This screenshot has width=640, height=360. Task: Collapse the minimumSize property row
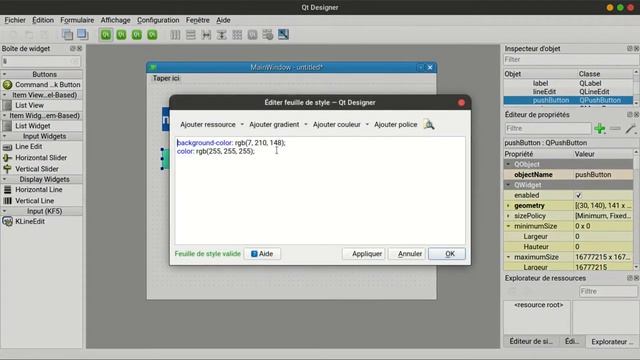tap(508, 226)
